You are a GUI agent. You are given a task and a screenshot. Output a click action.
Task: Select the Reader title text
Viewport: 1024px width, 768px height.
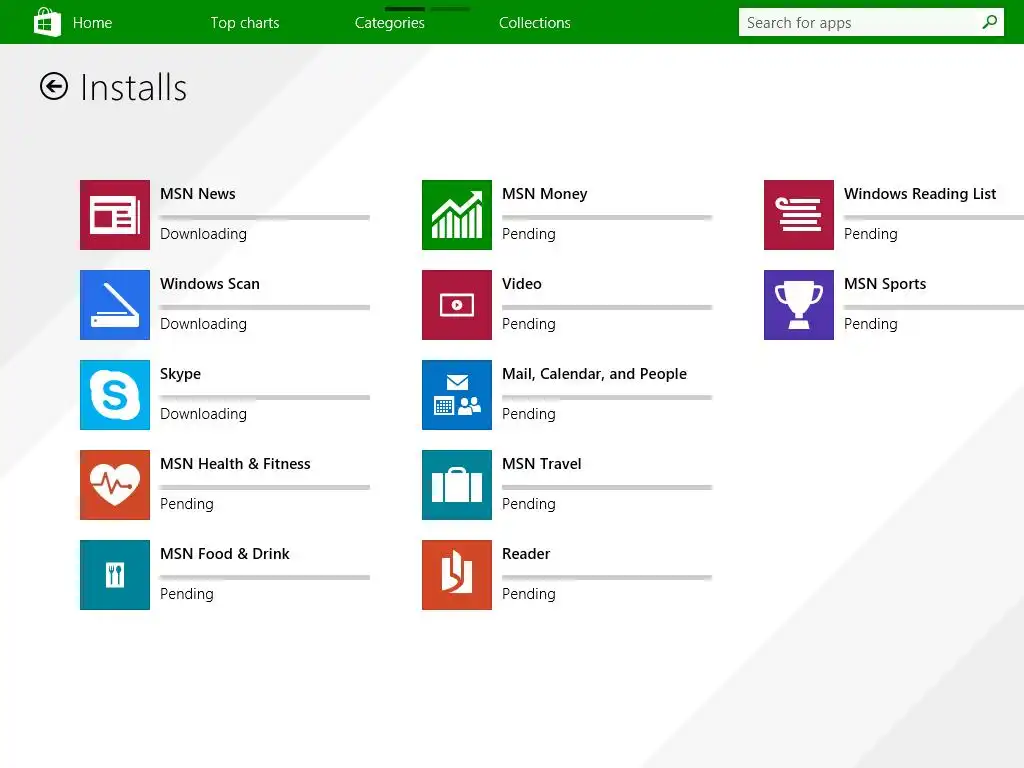[526, 554]
